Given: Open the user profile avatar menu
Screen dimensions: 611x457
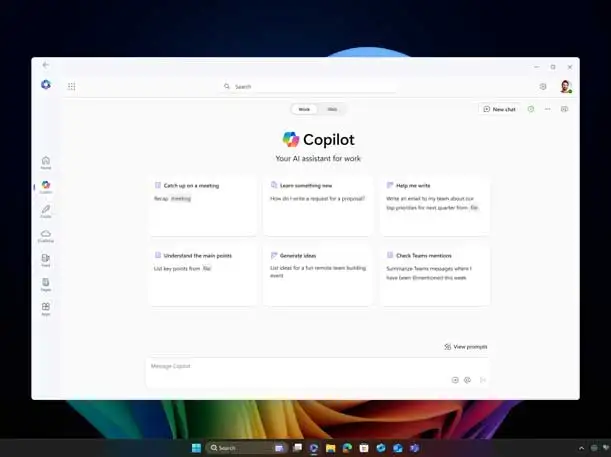Looking at the screenshot, I should pos(565,87).
